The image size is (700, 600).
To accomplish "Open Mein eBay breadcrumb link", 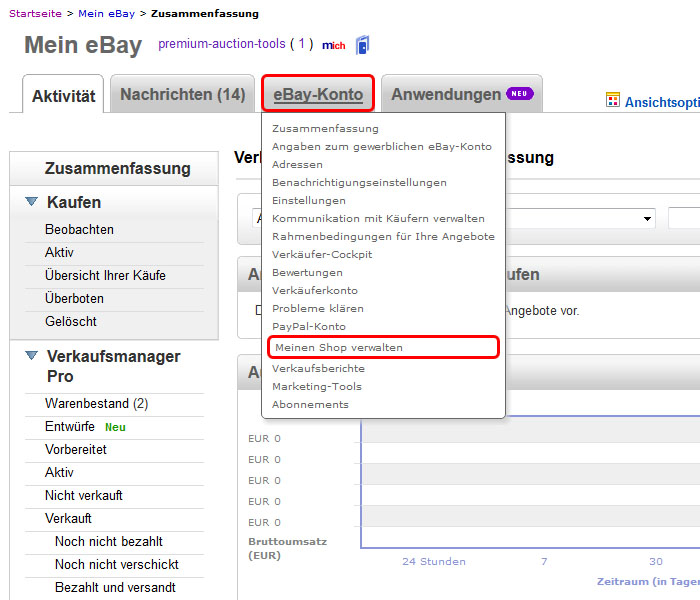I will pyautogui.click(x=106, y=13).
